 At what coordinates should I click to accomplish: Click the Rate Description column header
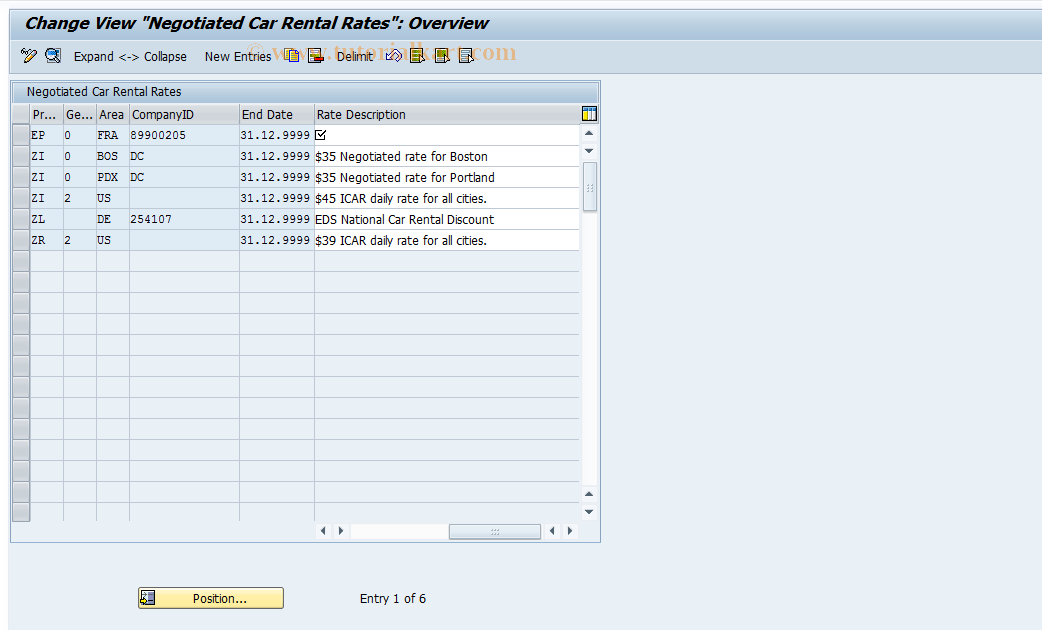(447, 114)
